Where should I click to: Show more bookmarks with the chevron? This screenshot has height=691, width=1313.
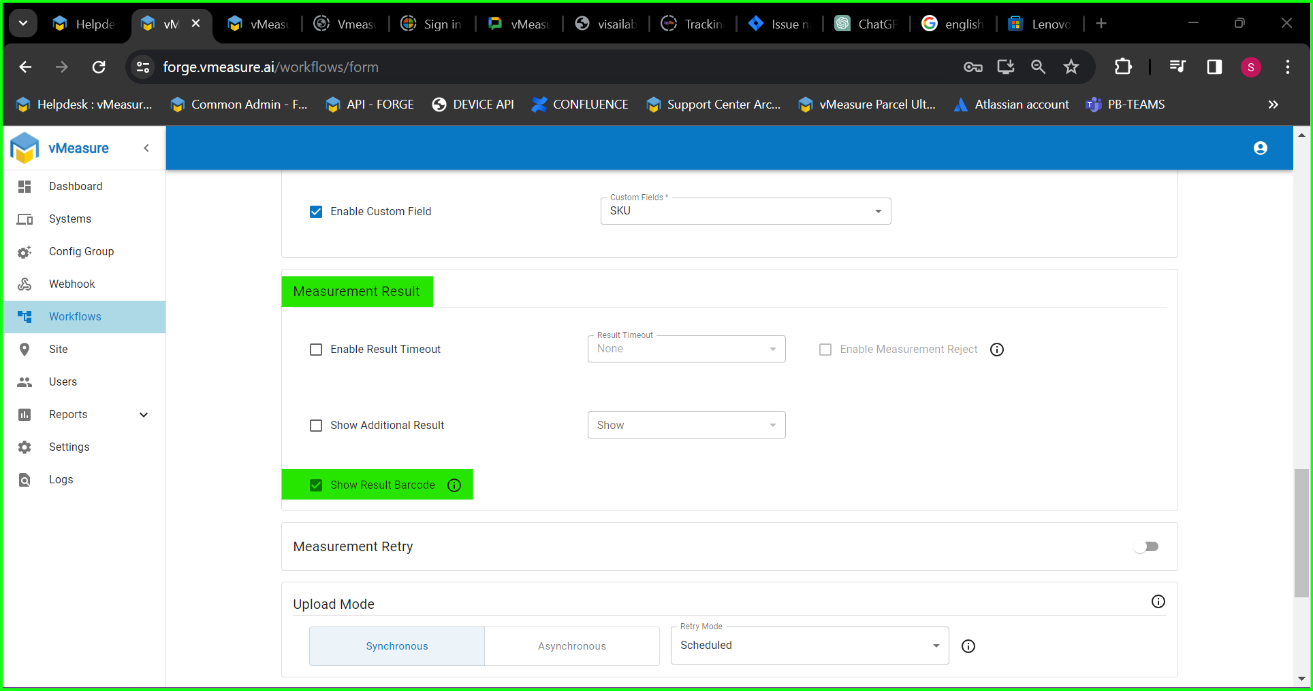(1273, 104)
